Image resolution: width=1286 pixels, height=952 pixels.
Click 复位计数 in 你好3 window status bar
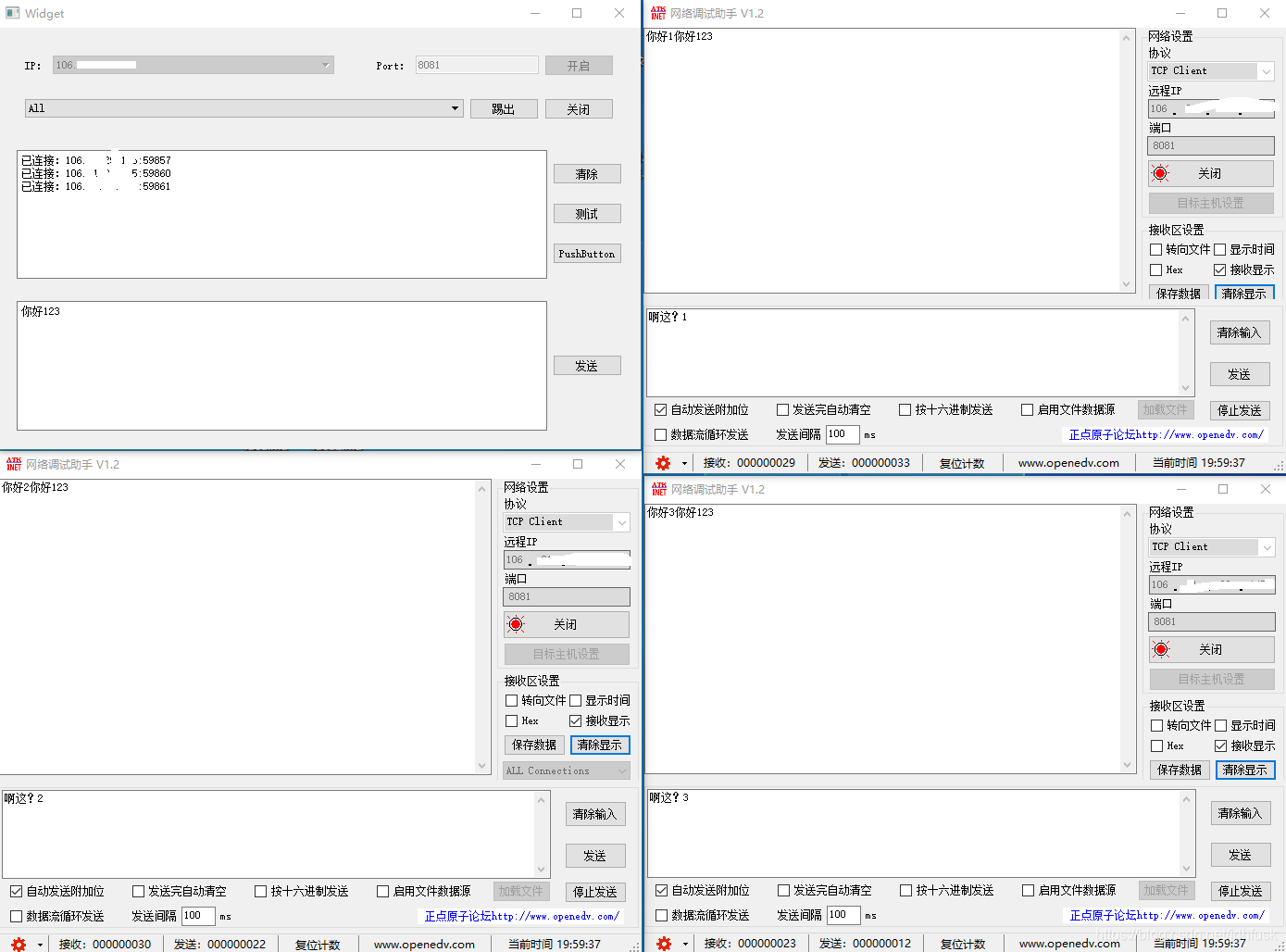(963, 944)
